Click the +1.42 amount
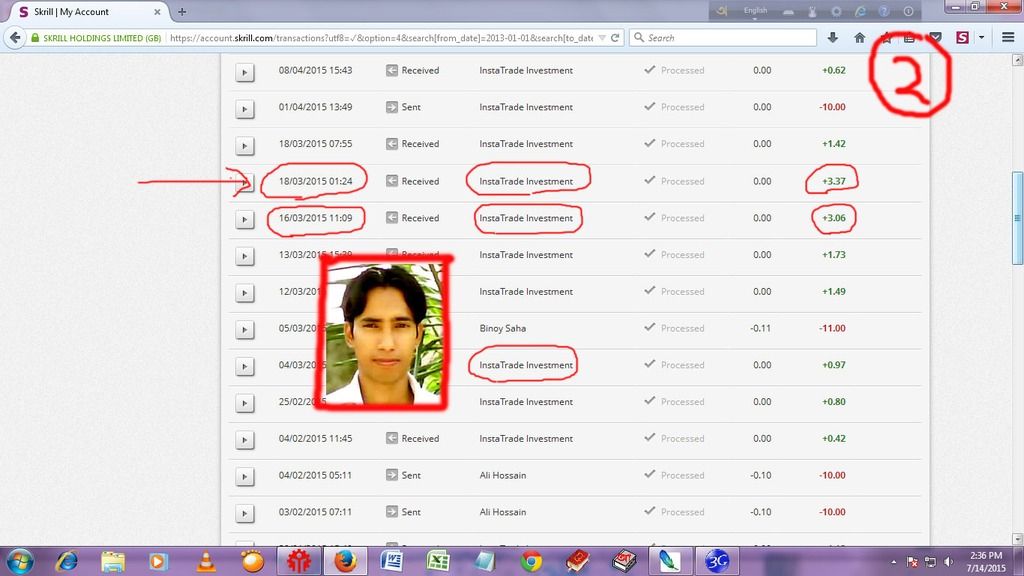 click(x=833, y=144)
